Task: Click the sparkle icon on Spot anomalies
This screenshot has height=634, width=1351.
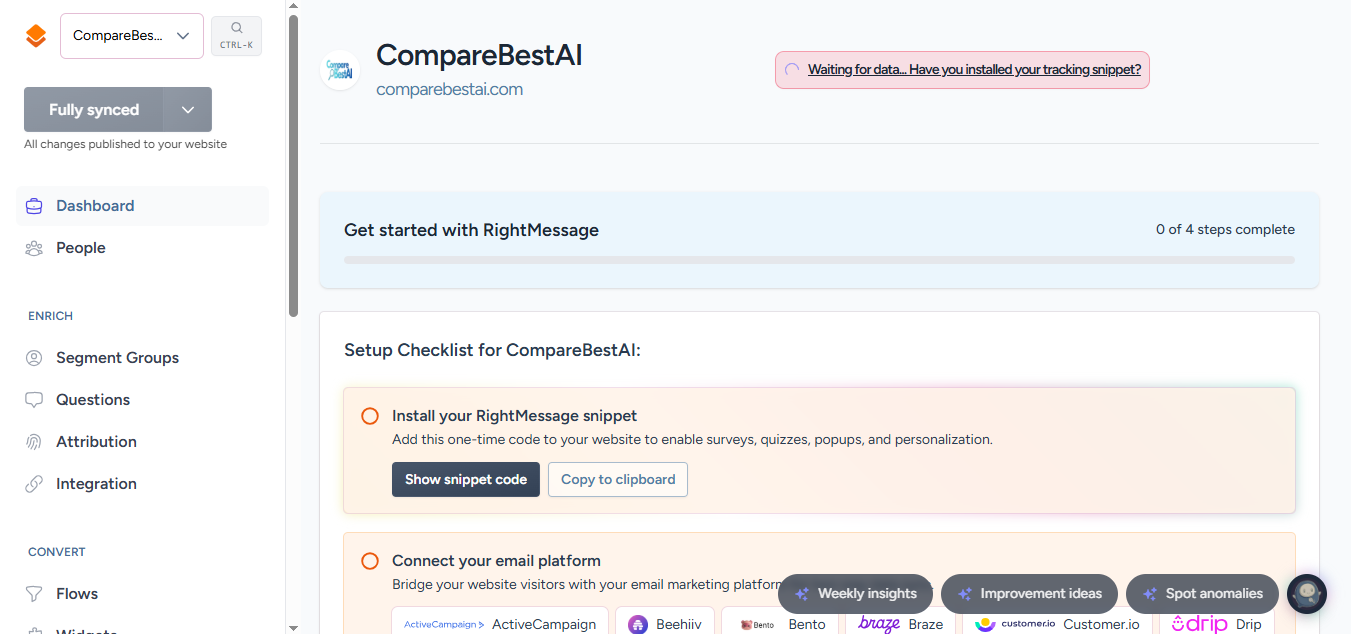Action: pos(1150,594)
